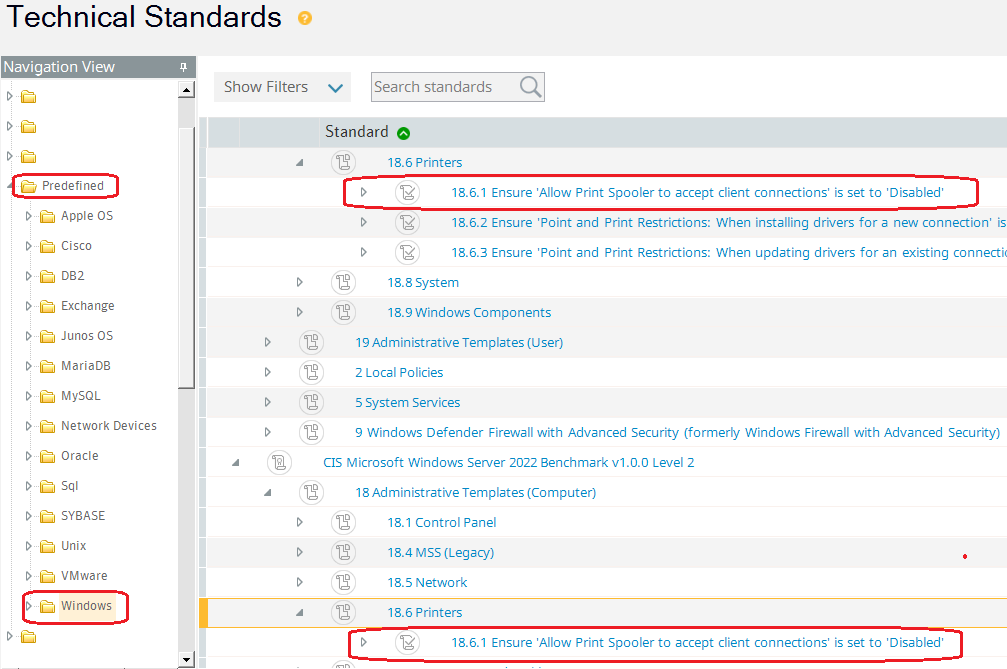Select the Unix tree item label
Screen dimensions: 1007x669
[x=73, y=546]
